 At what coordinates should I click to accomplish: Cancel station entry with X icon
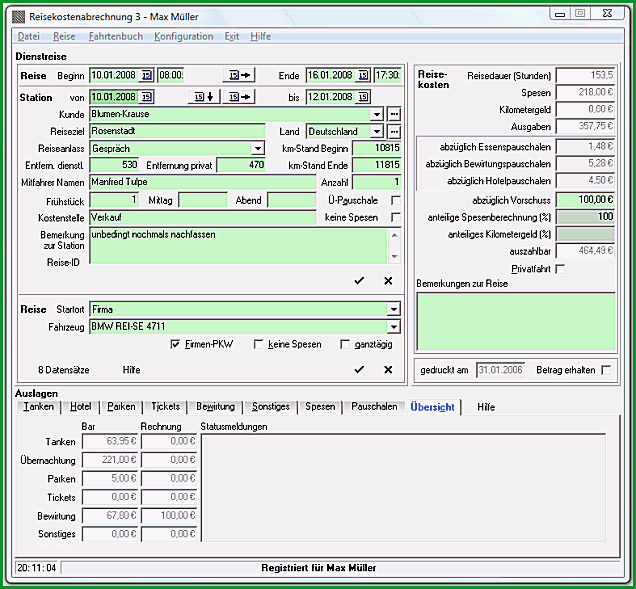pos(388,281)
